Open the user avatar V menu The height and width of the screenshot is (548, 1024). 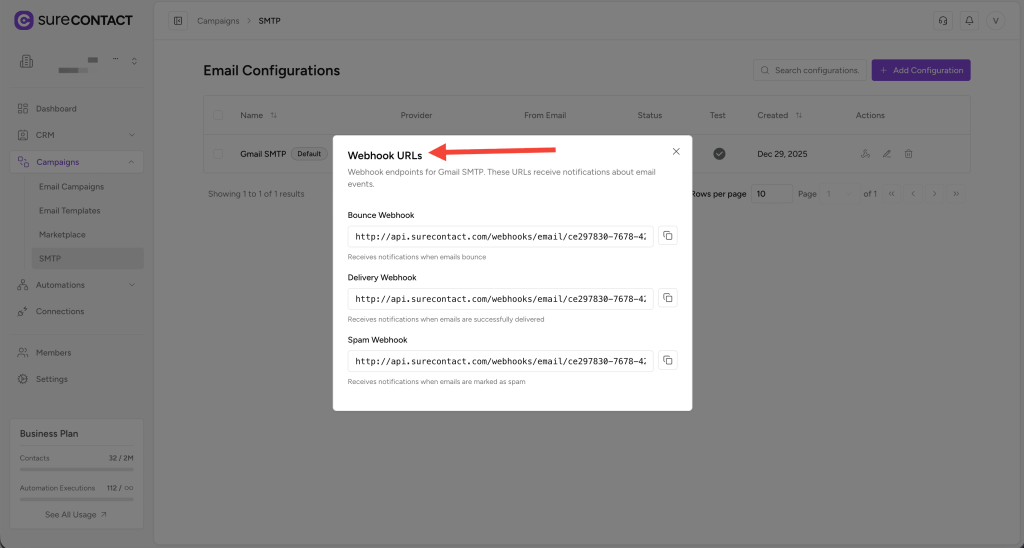pyautogui.click(x=996, y=21)
